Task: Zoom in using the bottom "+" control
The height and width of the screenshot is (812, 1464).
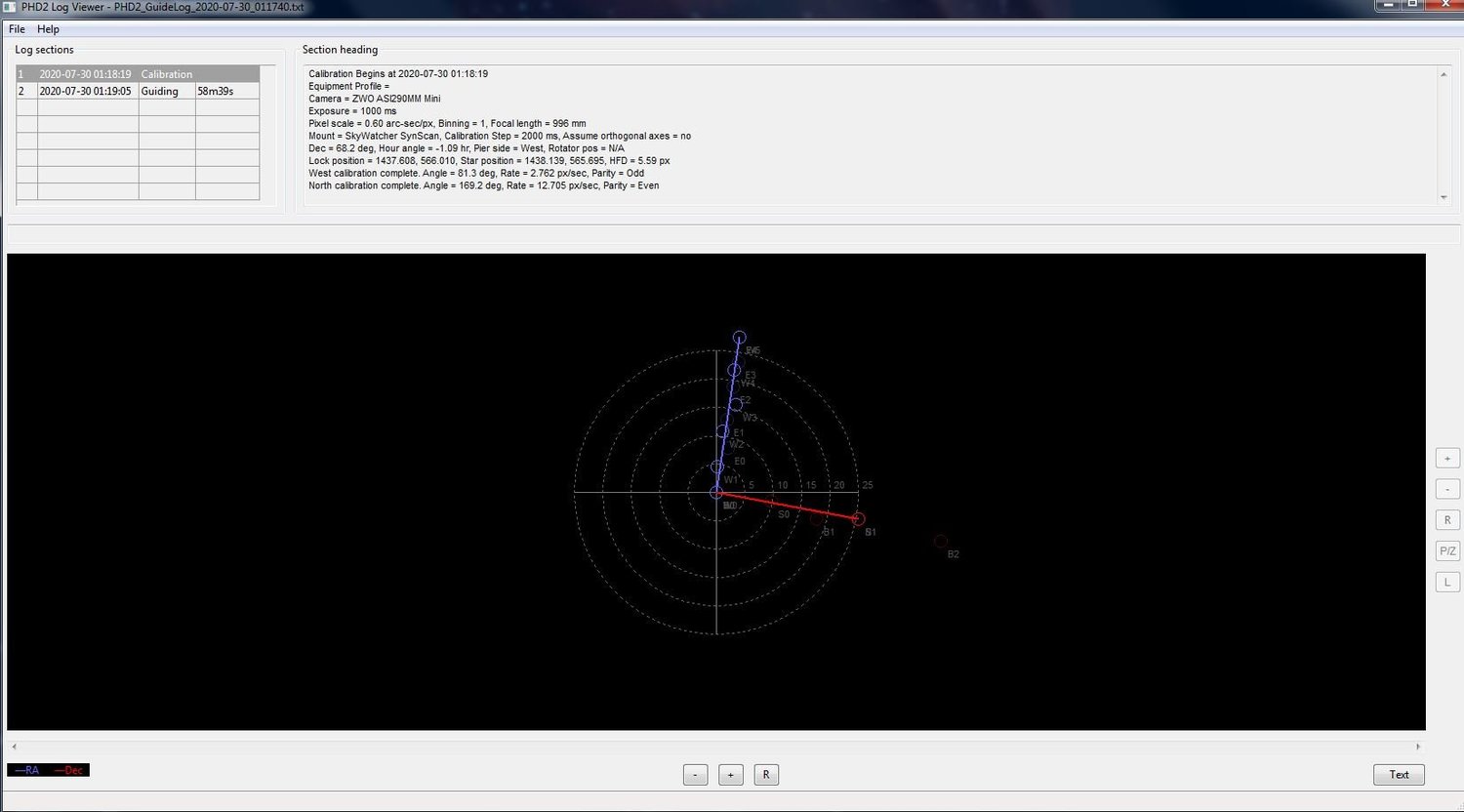Action: pos(730,774)
